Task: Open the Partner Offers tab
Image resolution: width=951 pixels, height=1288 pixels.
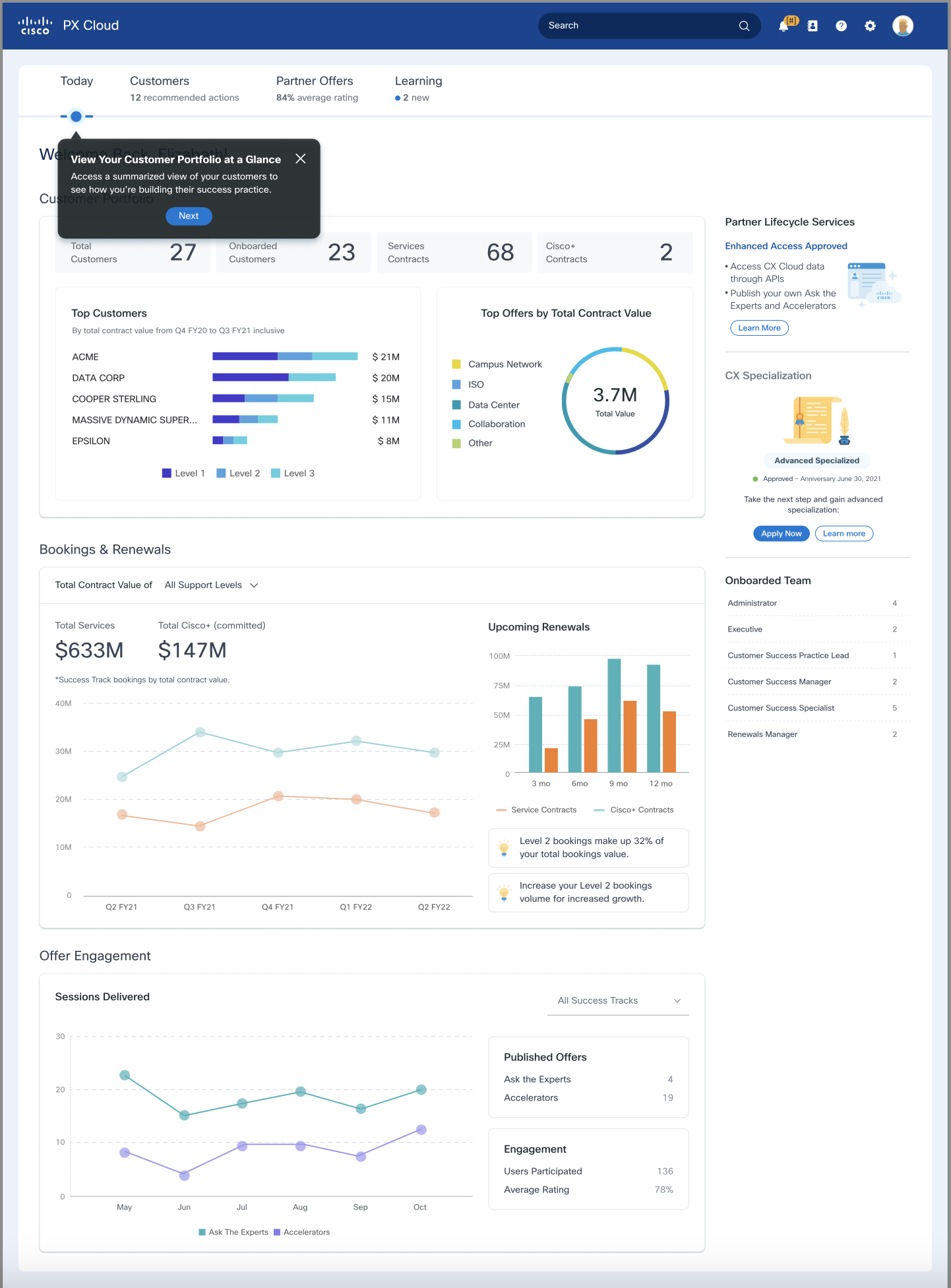Action: click(315, 81)
